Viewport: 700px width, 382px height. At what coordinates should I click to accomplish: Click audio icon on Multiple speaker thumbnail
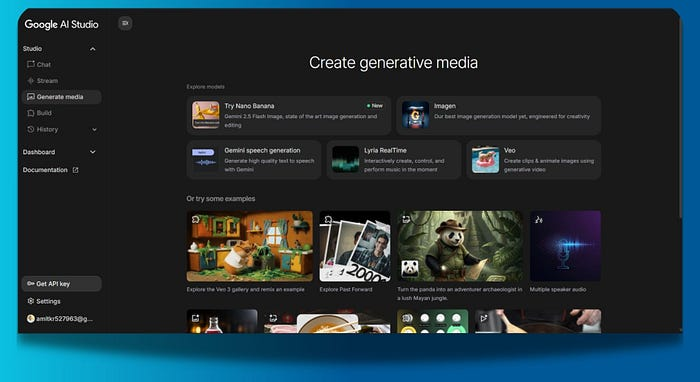coord(539,219)
